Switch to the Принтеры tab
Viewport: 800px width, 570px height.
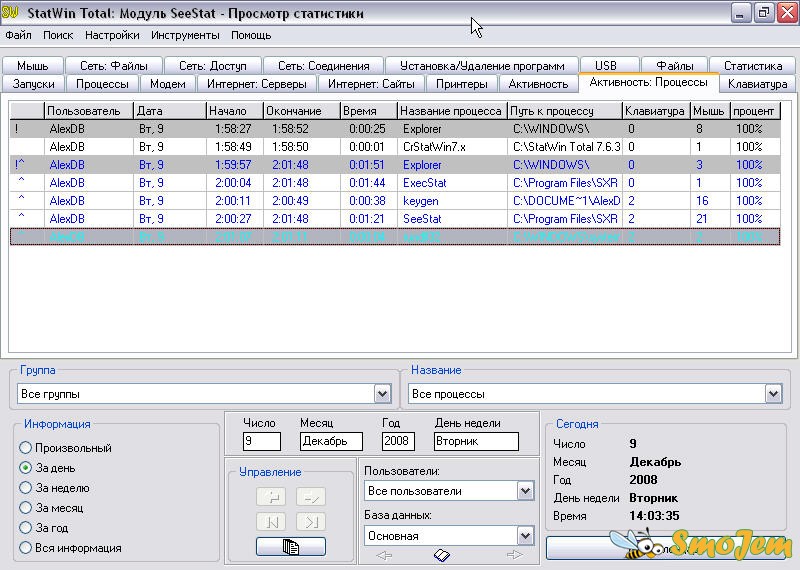click(x=462, y=84)
